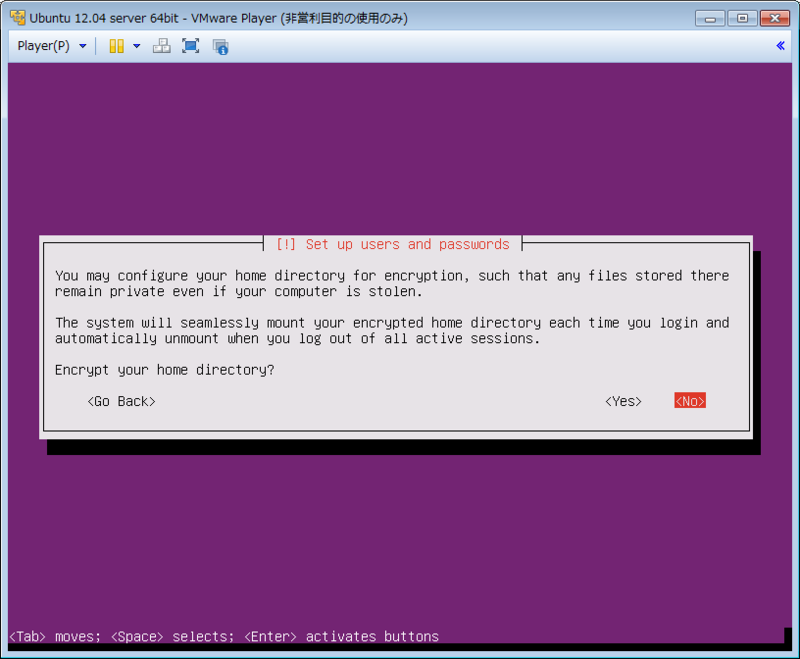
Task: Select the <Go Back> button
Action: 121,401
